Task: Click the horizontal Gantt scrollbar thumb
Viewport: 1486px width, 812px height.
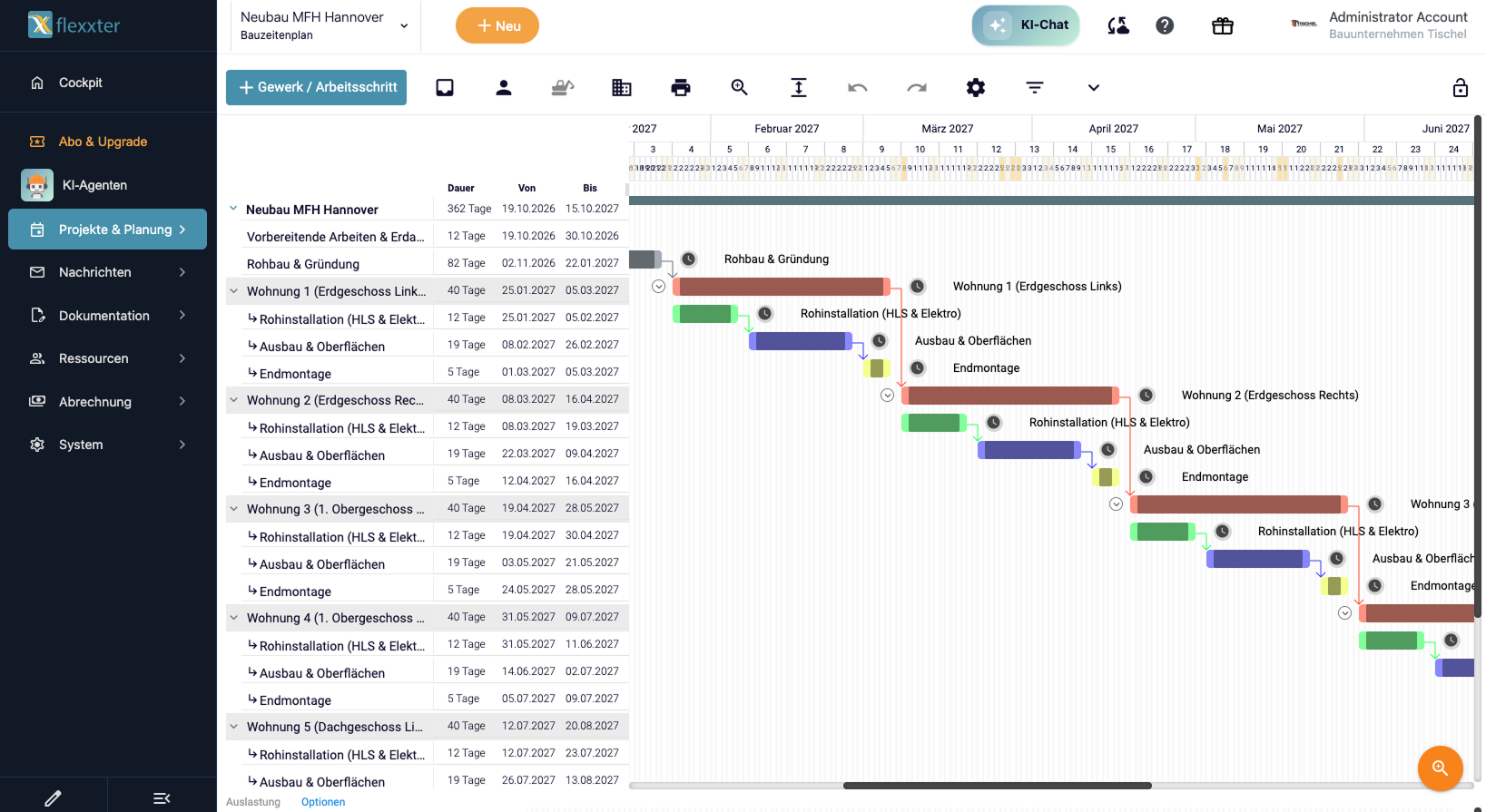Action: tap(997, 786)
